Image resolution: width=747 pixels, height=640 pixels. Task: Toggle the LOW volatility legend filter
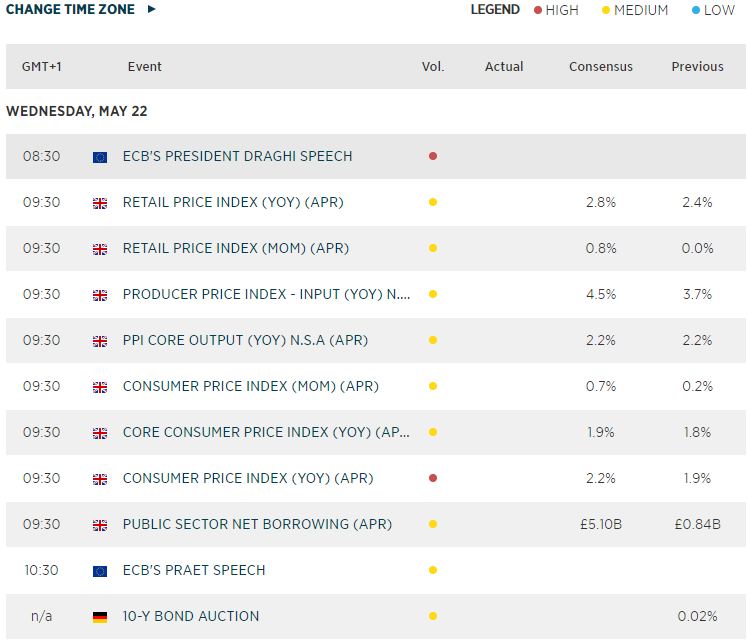coord(712,10)
